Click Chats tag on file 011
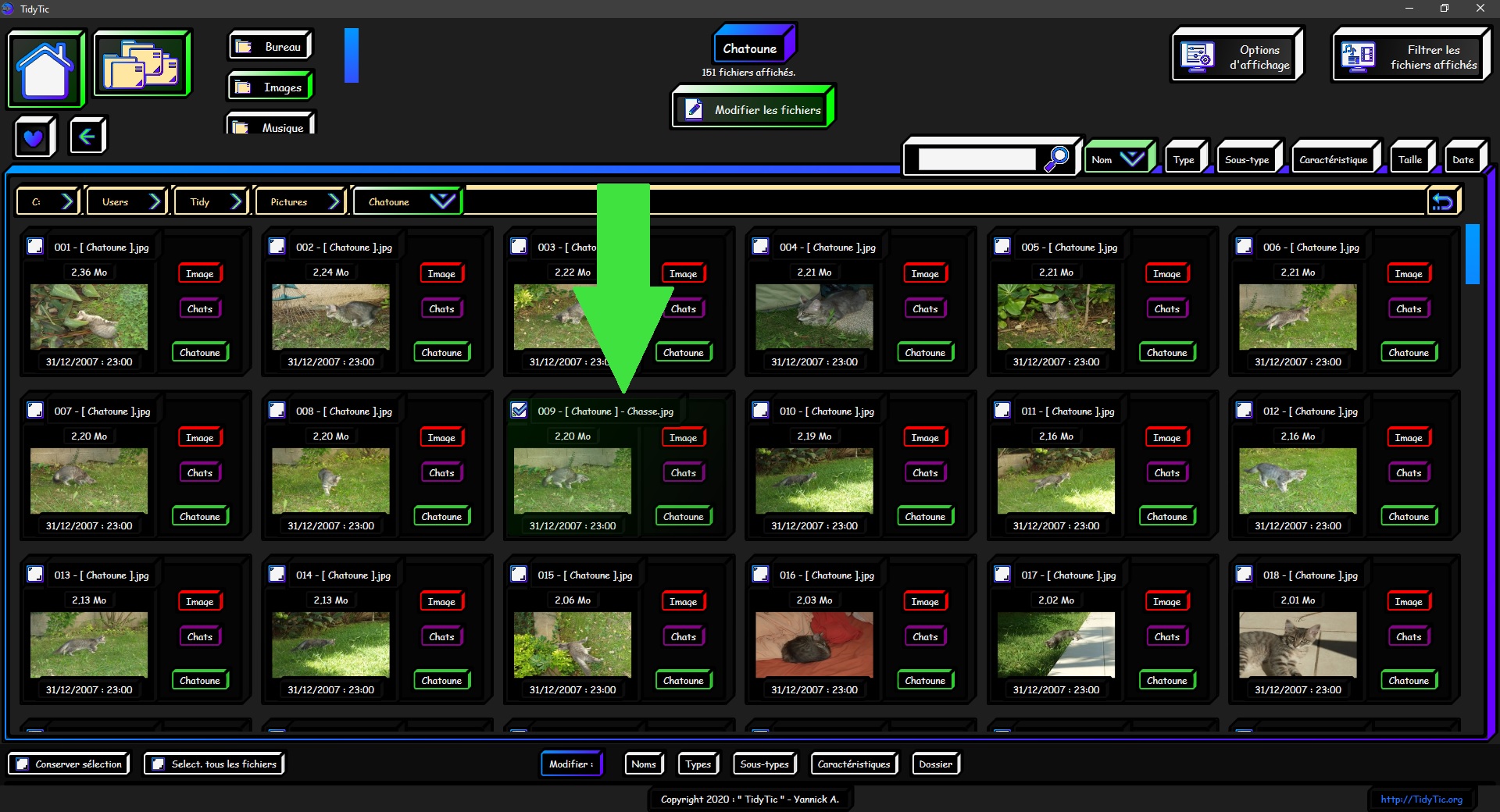1500x812 pixels. 1166,472
